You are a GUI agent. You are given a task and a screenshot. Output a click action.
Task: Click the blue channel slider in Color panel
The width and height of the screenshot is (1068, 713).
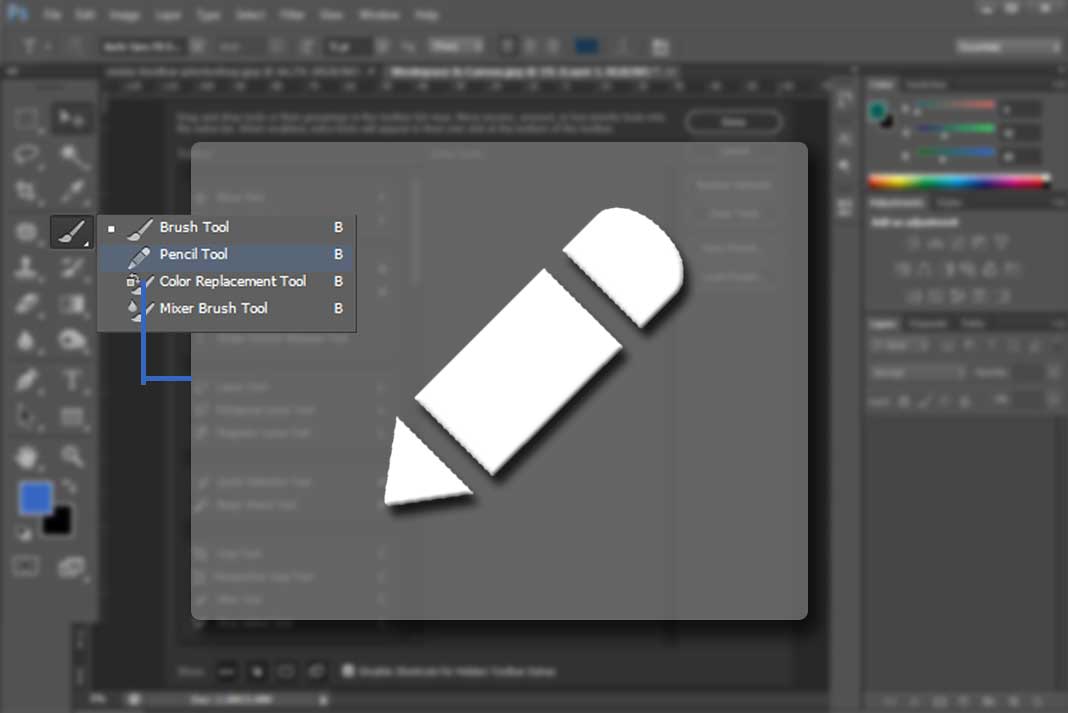click(x=956, y=154)
